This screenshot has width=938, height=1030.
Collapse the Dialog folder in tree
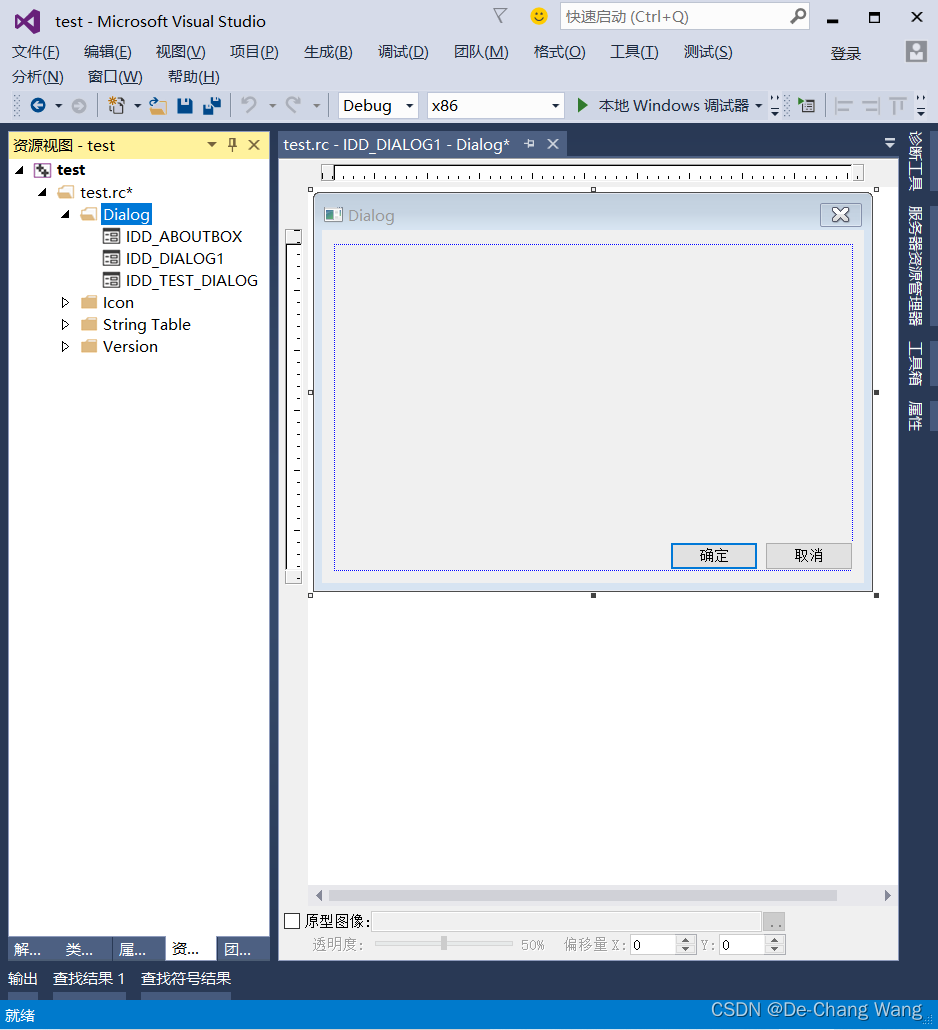pyautogui.click(x=65, y=214)
